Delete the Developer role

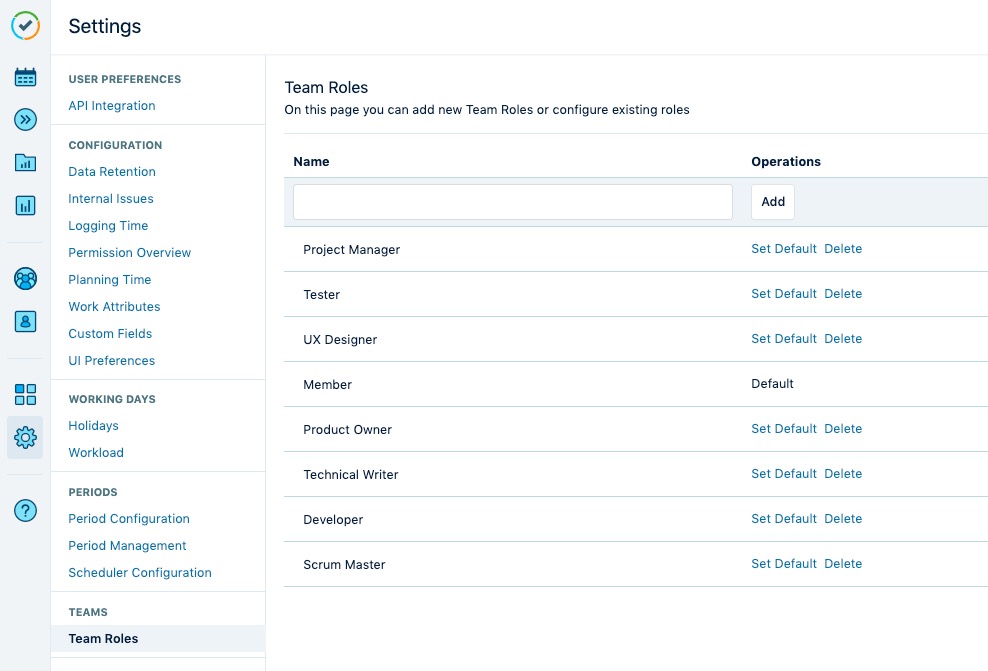pyautogui.click(x=843, y=519)
